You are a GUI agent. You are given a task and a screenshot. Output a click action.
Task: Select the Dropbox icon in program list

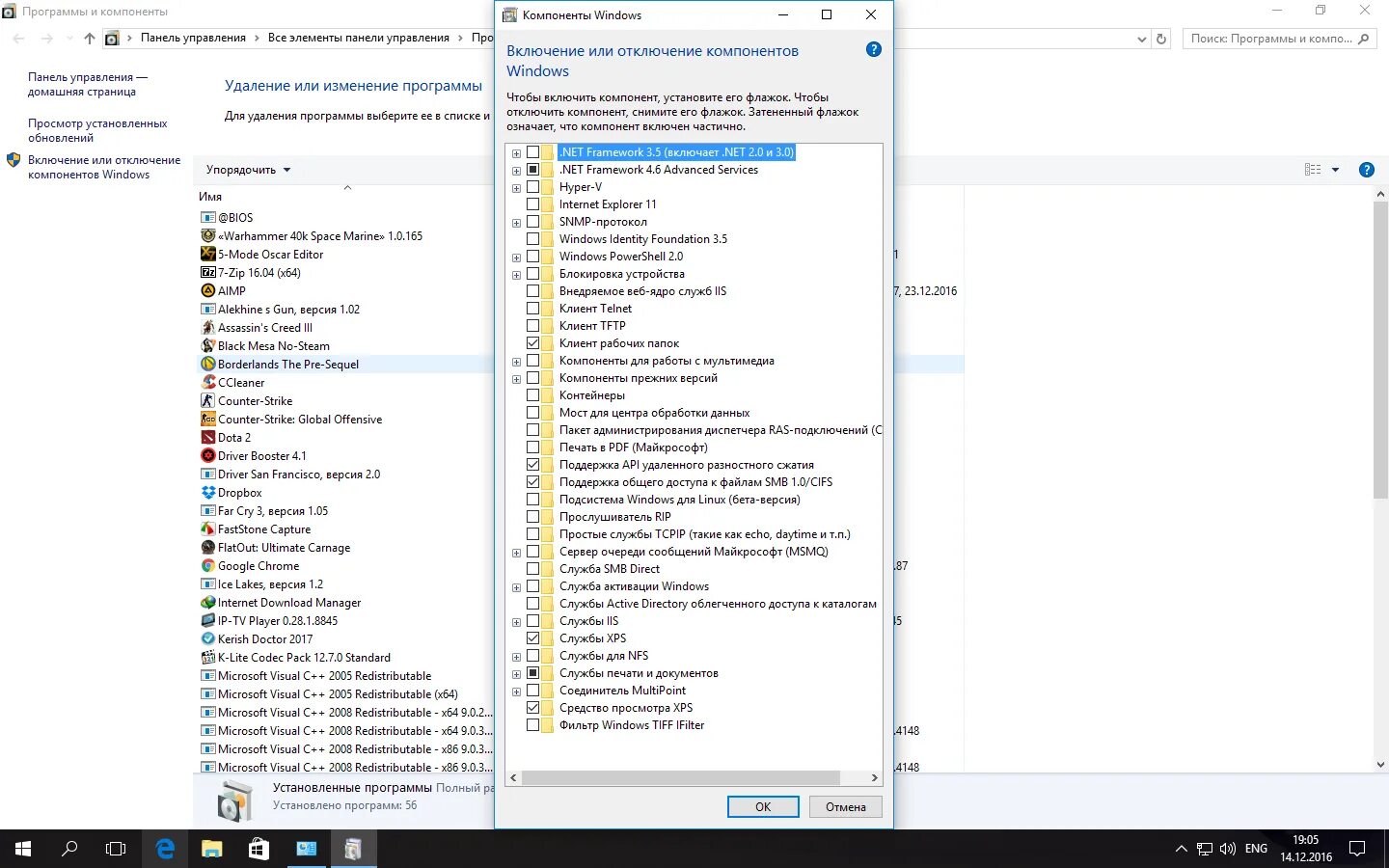tap(207, 493)
